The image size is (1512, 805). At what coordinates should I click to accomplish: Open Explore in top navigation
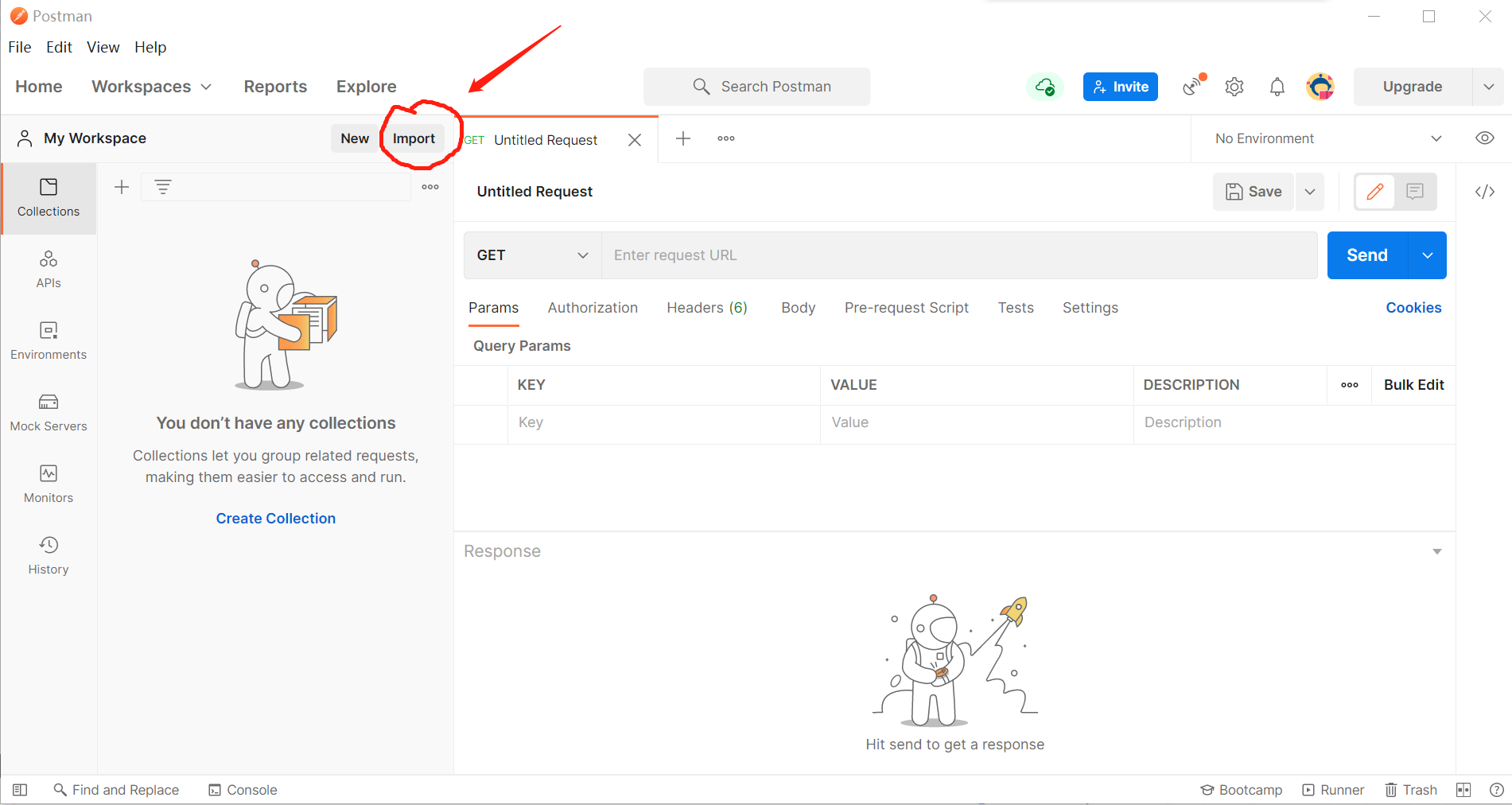point(366,87)
